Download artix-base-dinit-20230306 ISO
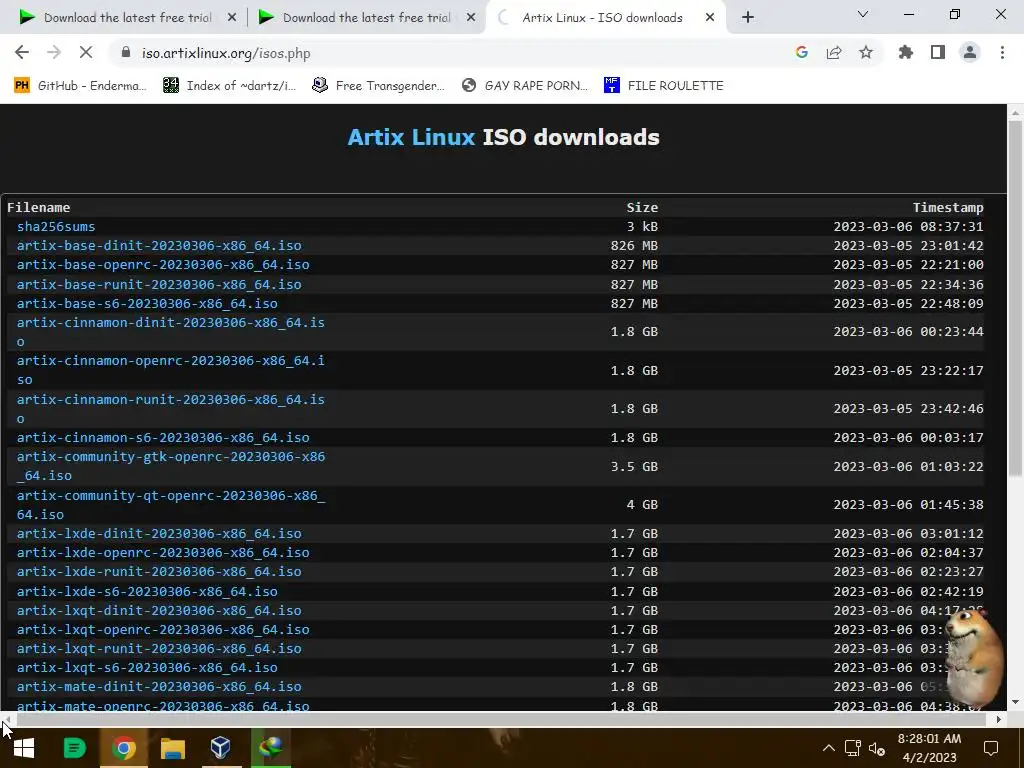The width and height of the screenshot is (1024, 768). [159, 246]
